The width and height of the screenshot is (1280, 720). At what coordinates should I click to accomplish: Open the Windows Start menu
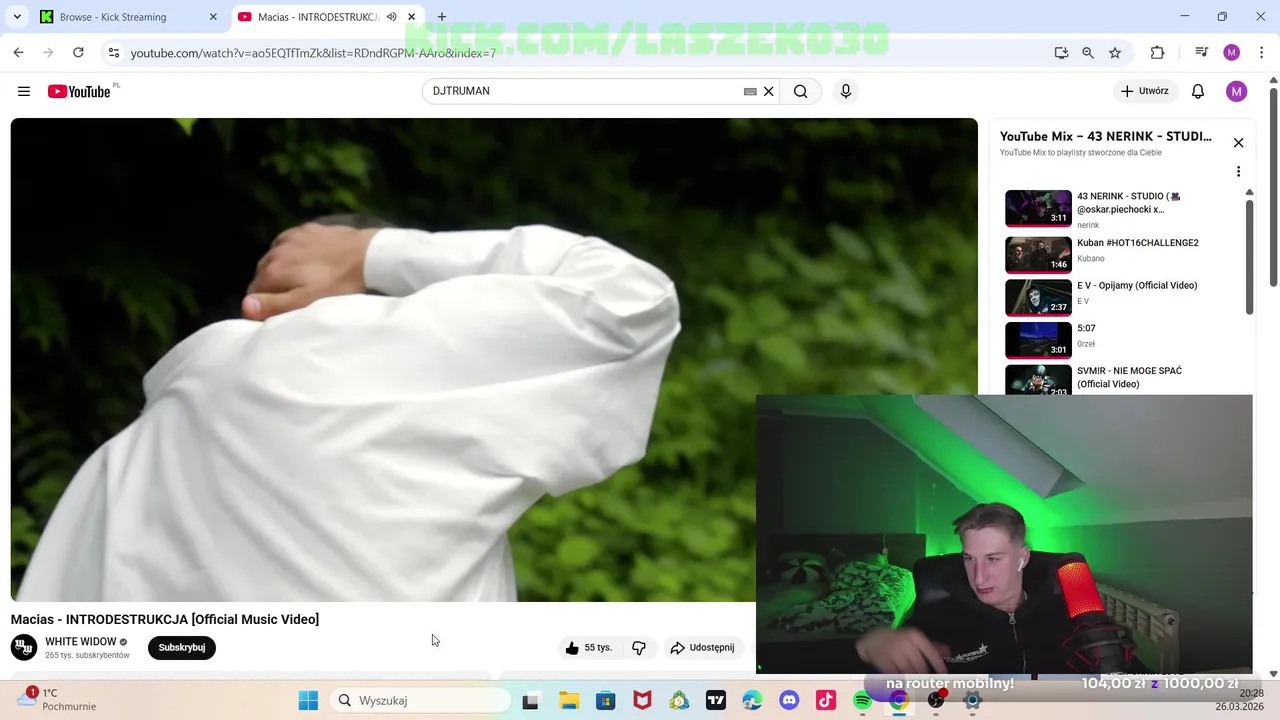[x=308, y=701]
